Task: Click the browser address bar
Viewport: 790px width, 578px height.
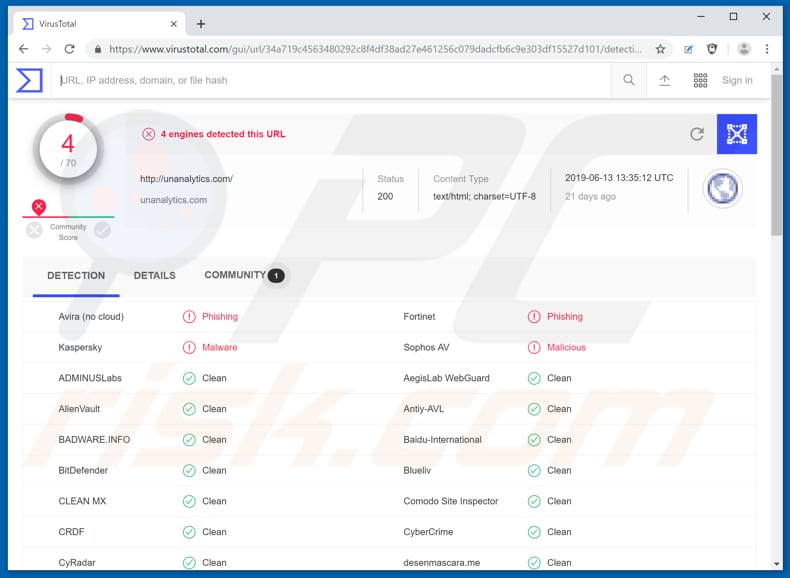Action: pos(375,49)
